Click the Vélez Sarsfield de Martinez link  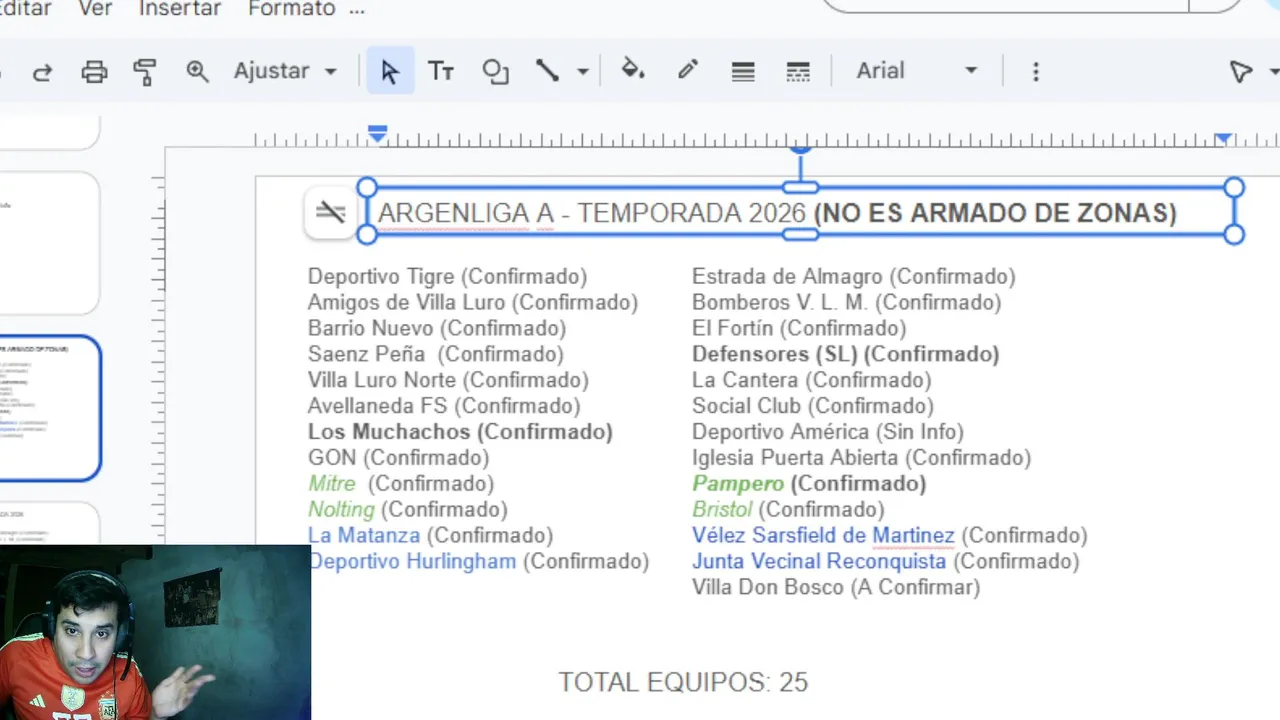(x=823, y=535)
